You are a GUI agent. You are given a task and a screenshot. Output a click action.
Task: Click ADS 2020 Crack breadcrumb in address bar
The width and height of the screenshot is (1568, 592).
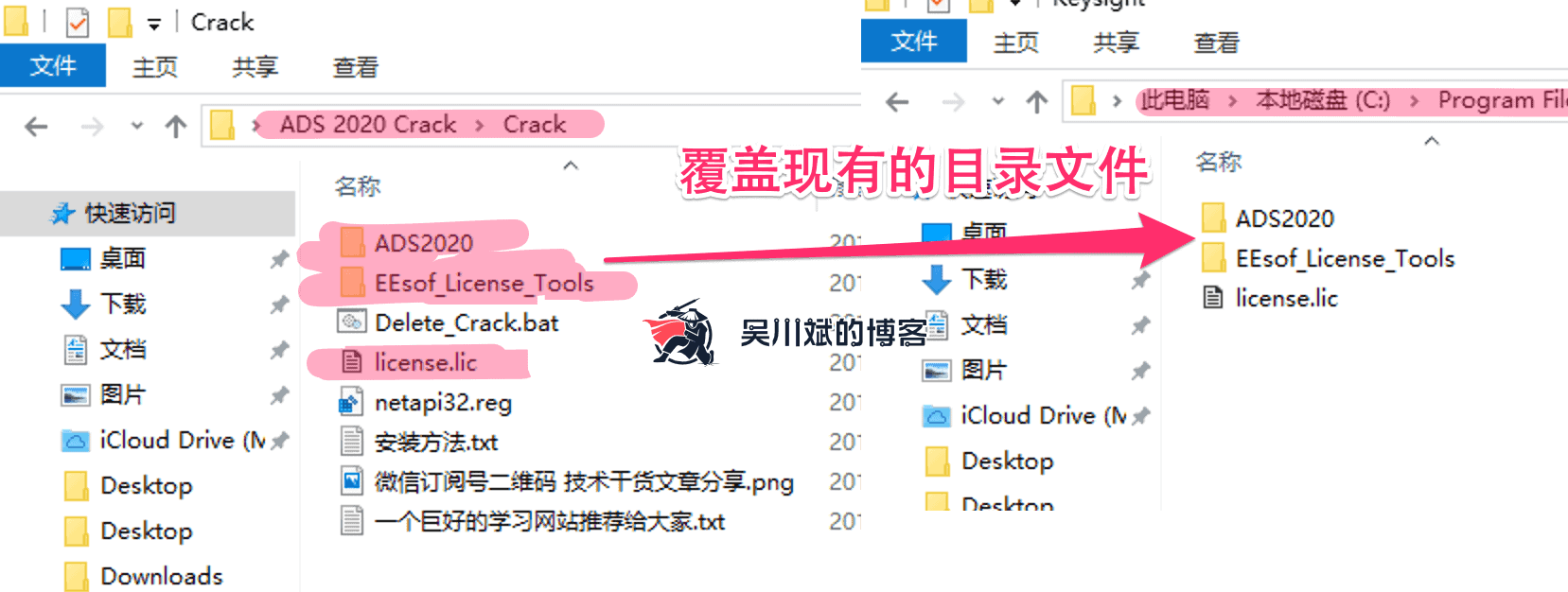click(x=368, y=125)
